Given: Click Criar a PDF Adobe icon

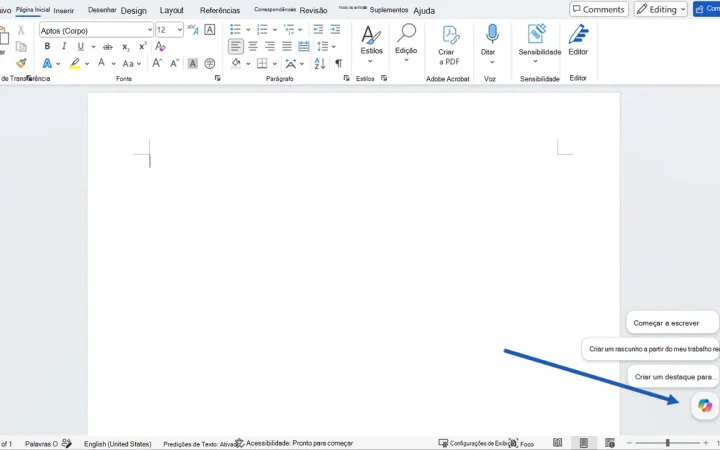Looking at the screenshot, I should click(450, 35).
